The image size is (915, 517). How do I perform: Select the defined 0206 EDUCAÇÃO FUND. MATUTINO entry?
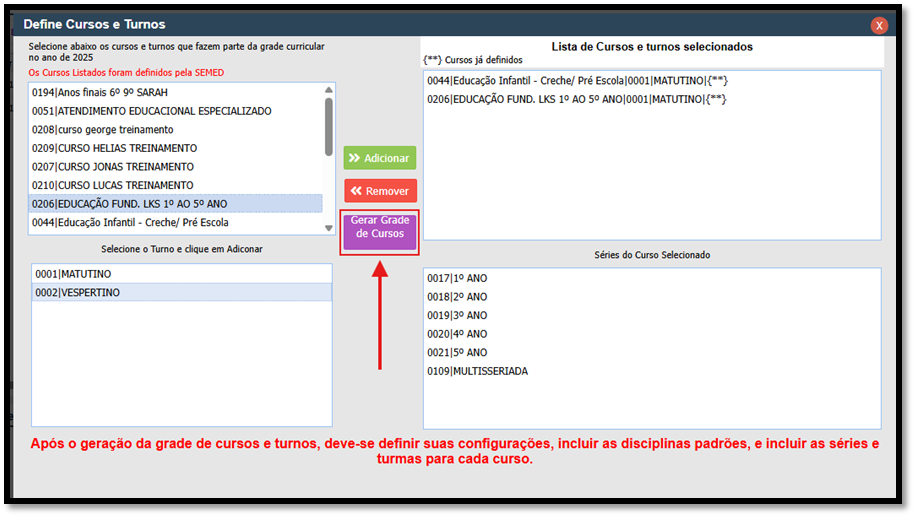[x=576, y=99]
